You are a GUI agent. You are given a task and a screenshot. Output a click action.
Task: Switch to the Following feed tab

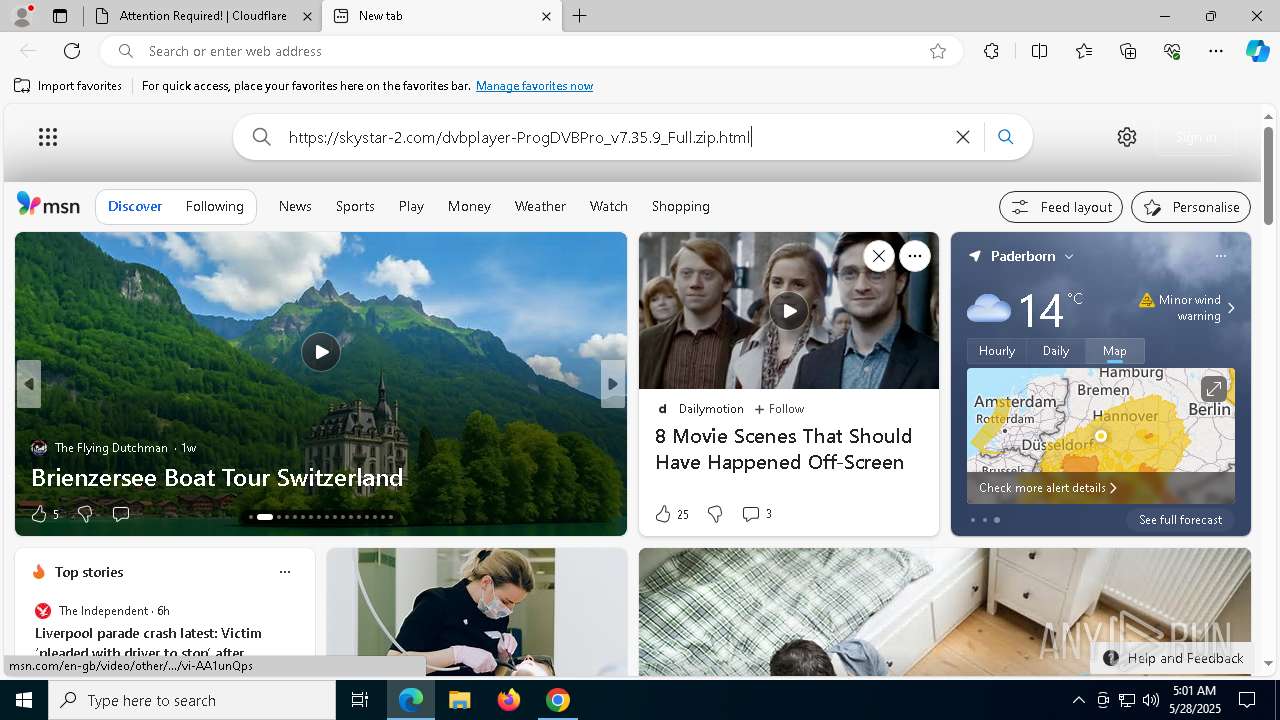pos(215,207)
